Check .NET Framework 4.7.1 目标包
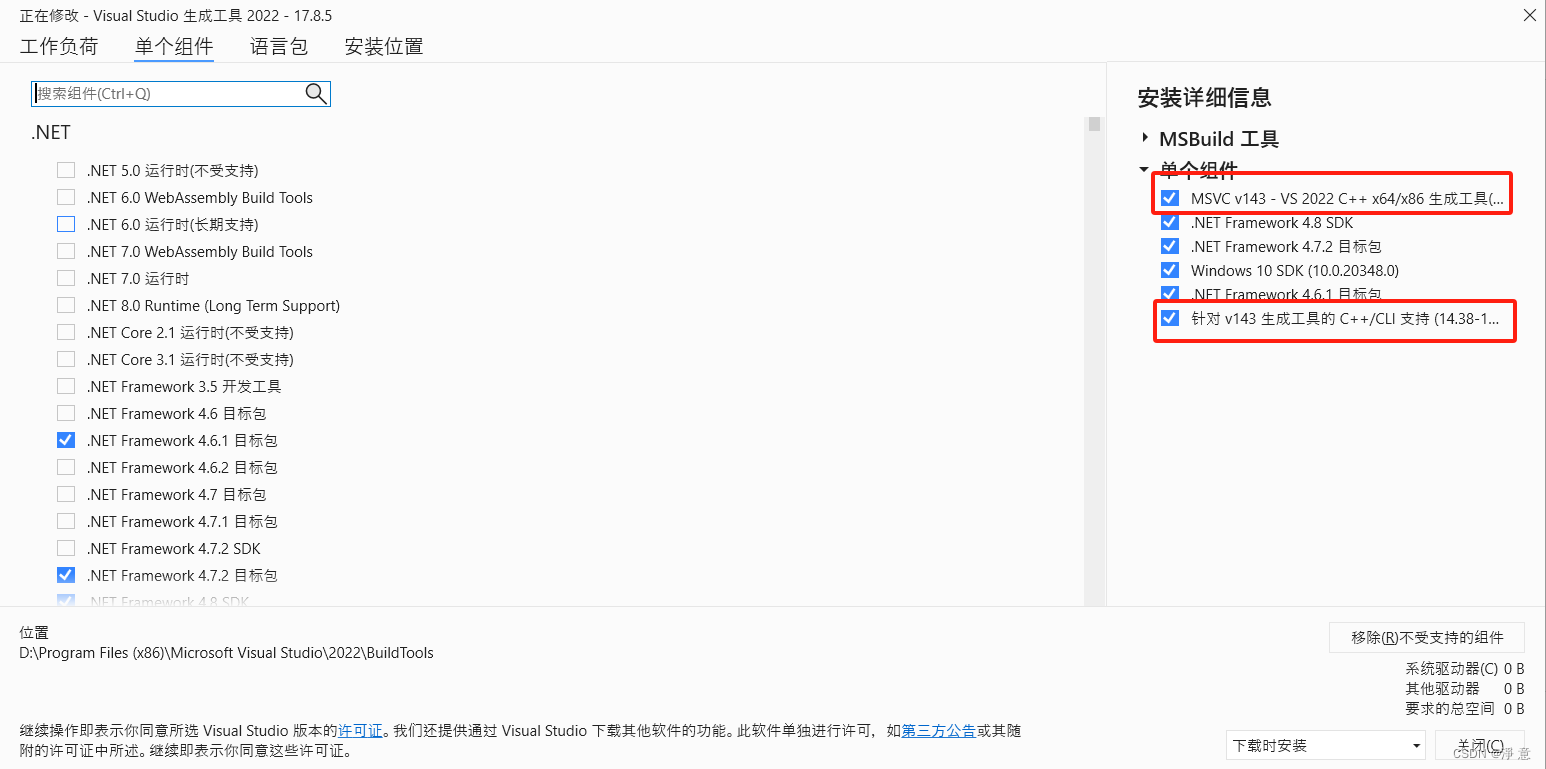The image size is (1546, 769). click(x=66, y=521)
